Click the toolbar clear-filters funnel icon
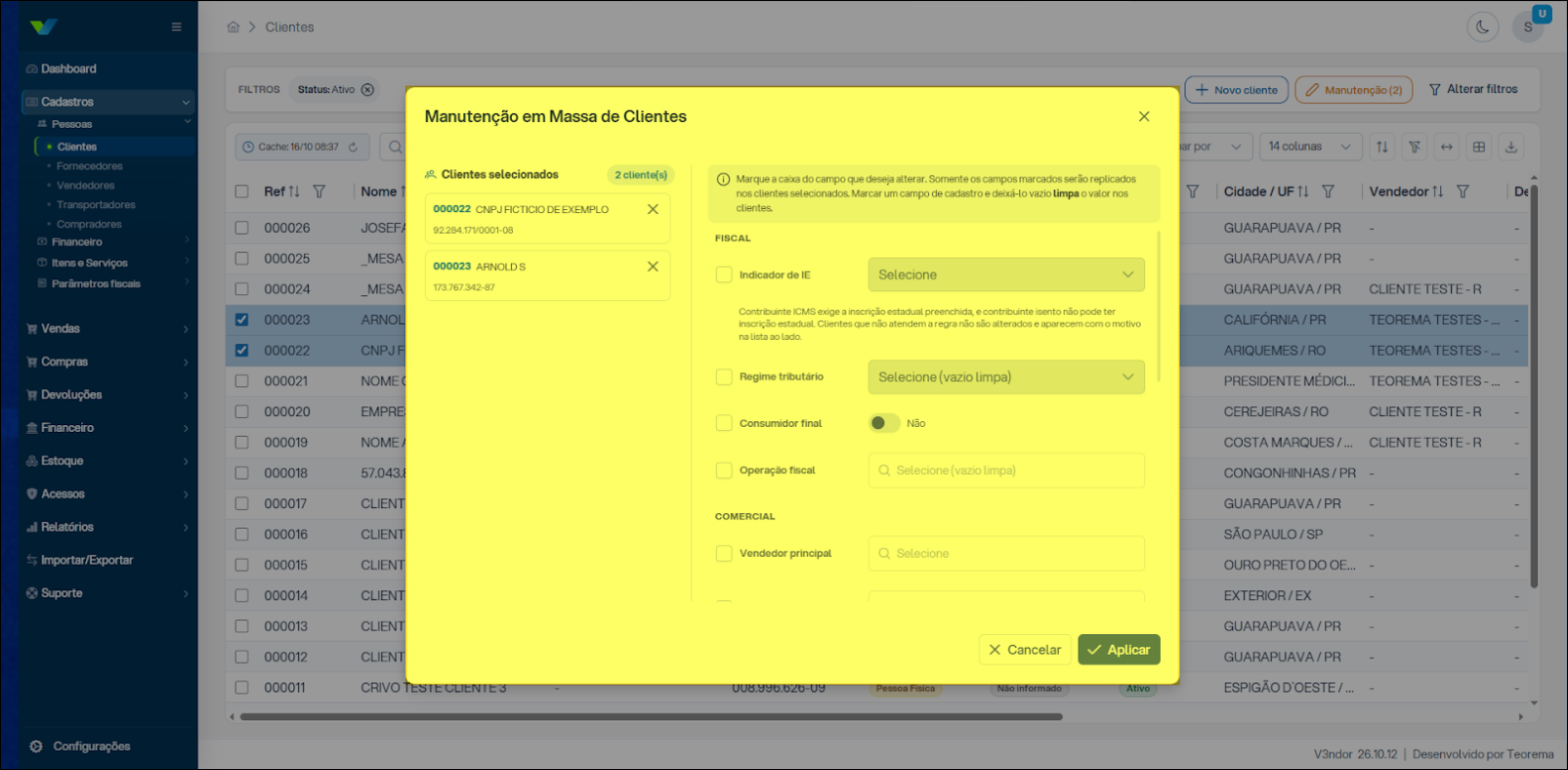 coord(1415,147)
